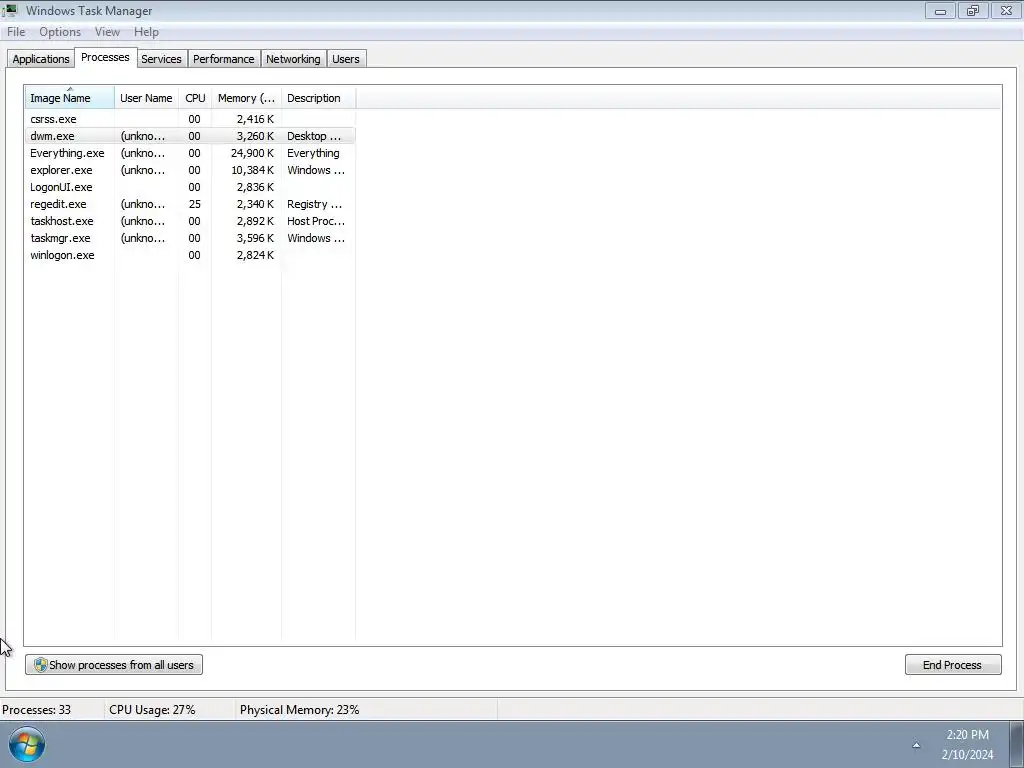Minimize the Task Manager window
The height and width of the screenshot is (768, 1024).
click(940, 10)
